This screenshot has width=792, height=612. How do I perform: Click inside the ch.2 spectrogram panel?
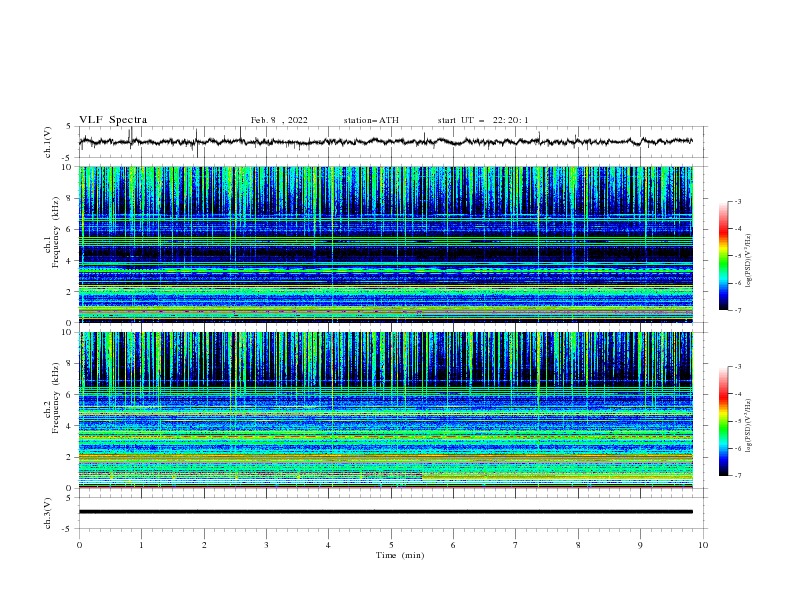pyautogui.click(x=385, y=410)
